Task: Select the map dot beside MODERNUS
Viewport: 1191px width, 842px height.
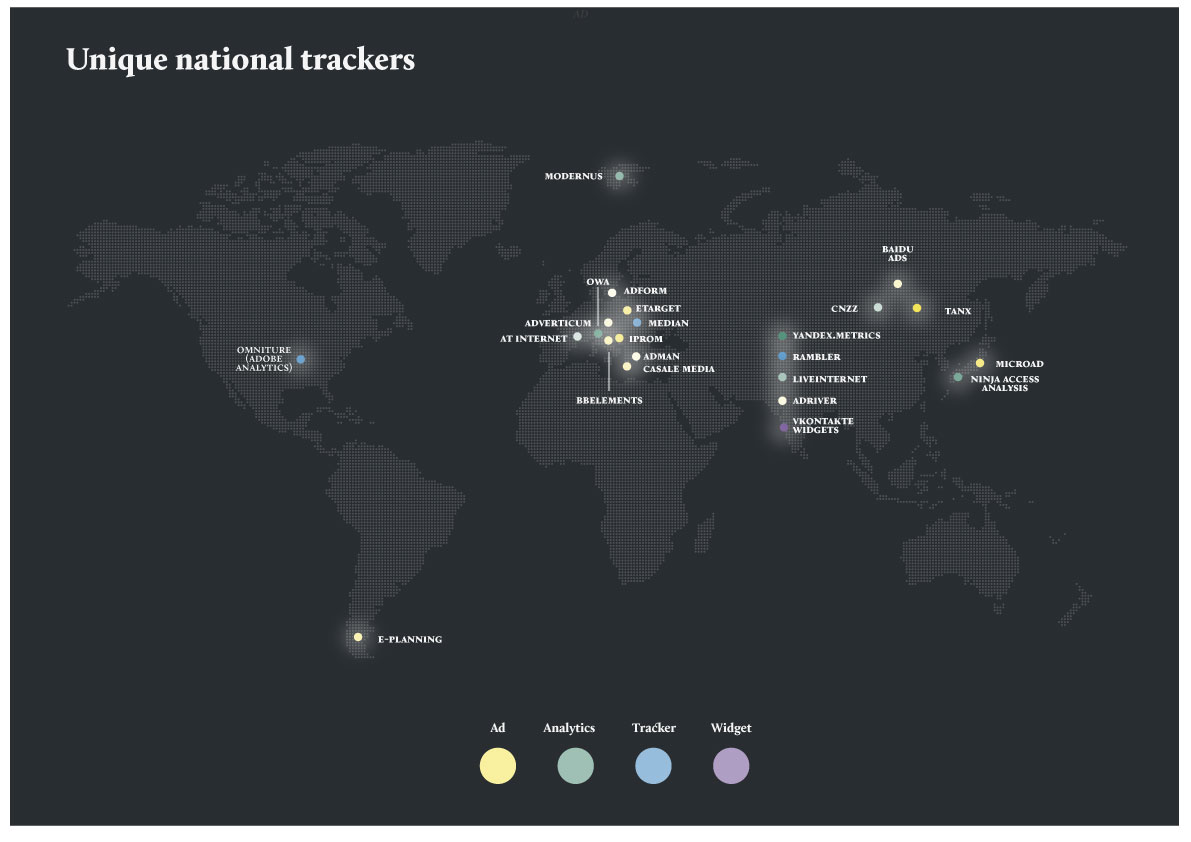Action: pos(619,176)
